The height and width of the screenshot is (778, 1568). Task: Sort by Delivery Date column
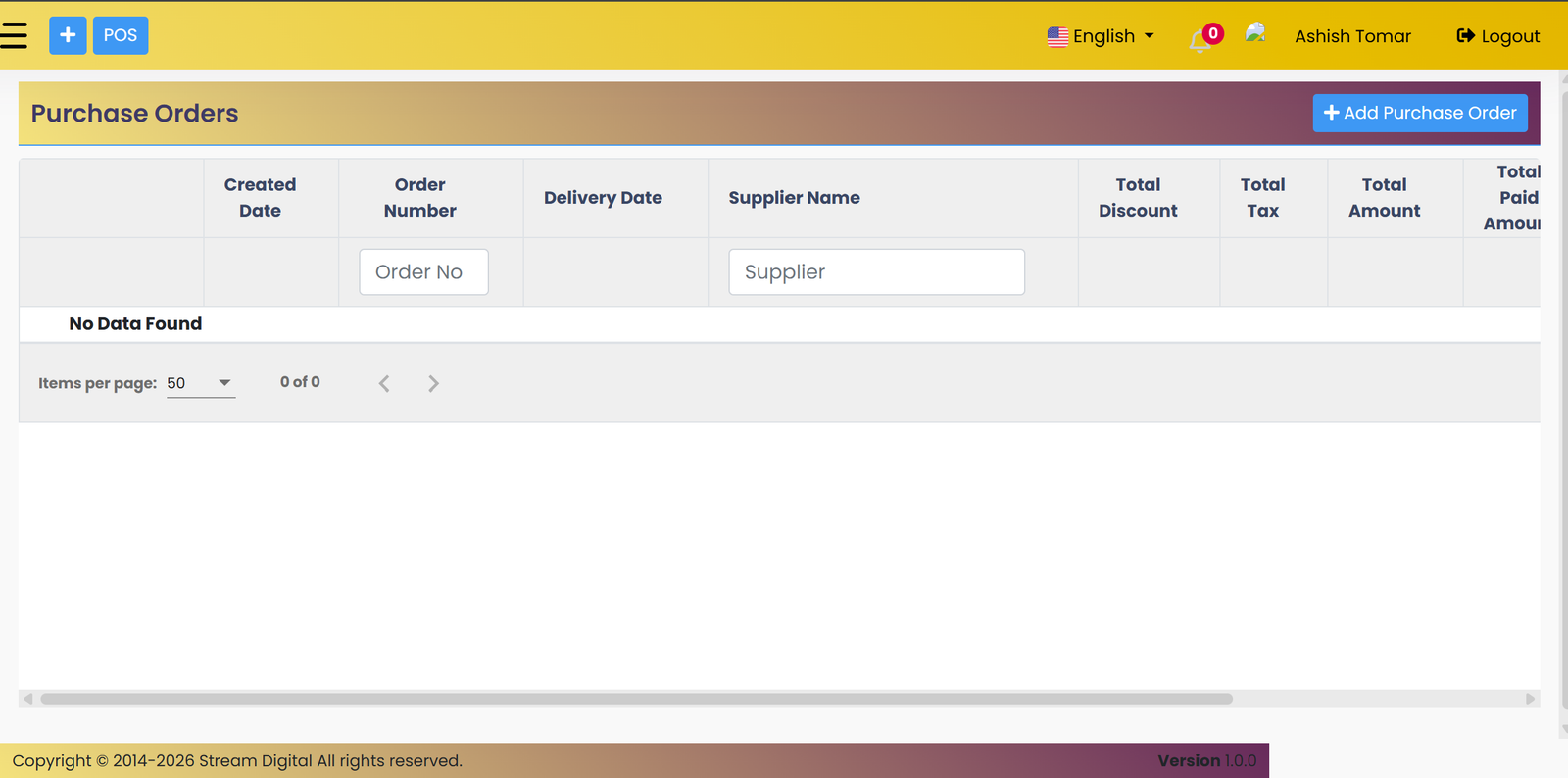(603, 198)
